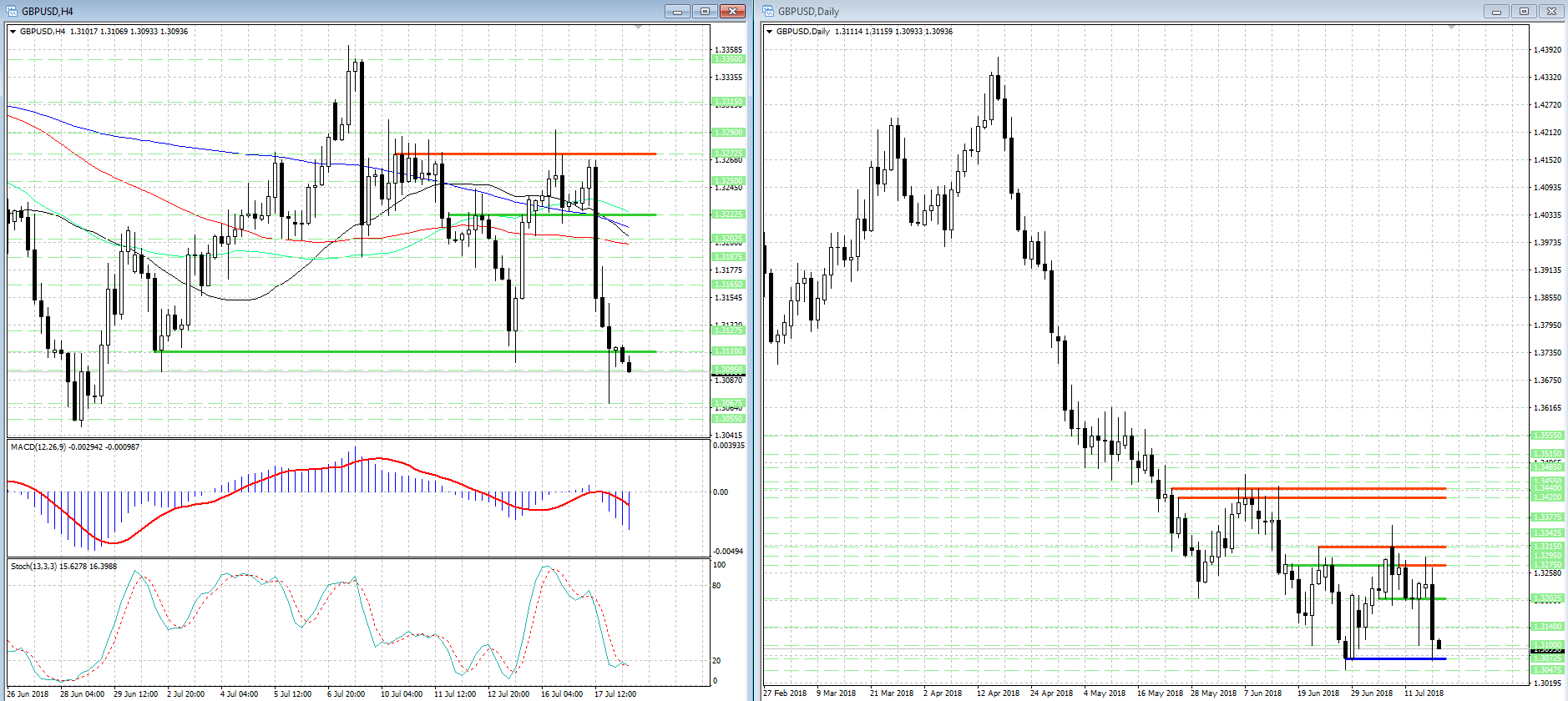Restore down the GBPUSD,H4 chart window

705,11
